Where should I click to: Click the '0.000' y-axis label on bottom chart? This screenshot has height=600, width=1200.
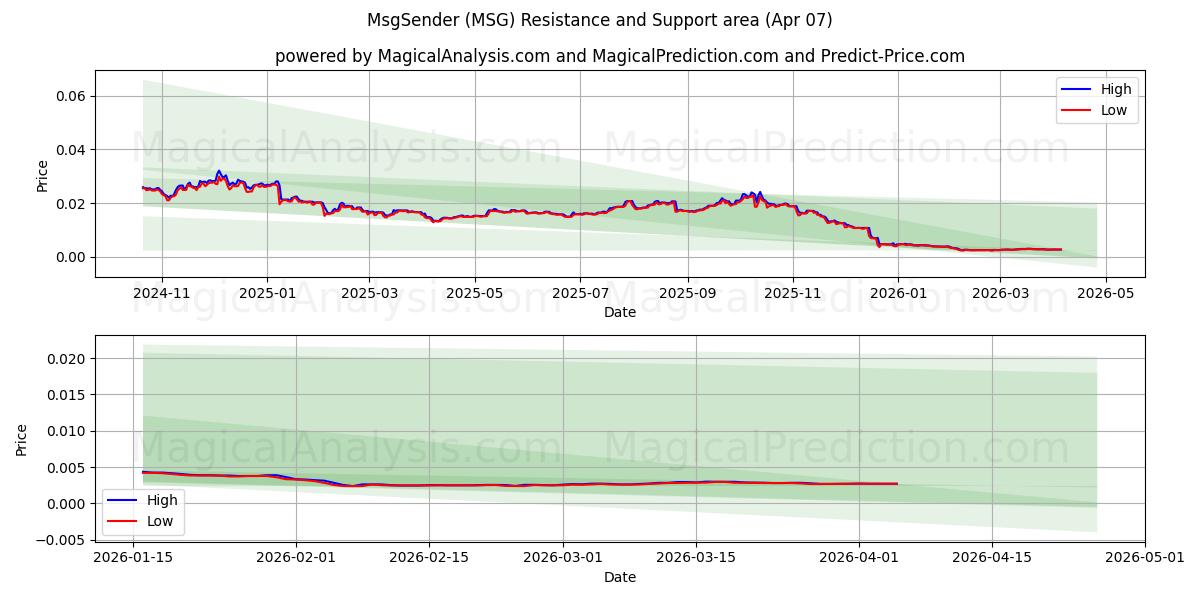point(67,504)
